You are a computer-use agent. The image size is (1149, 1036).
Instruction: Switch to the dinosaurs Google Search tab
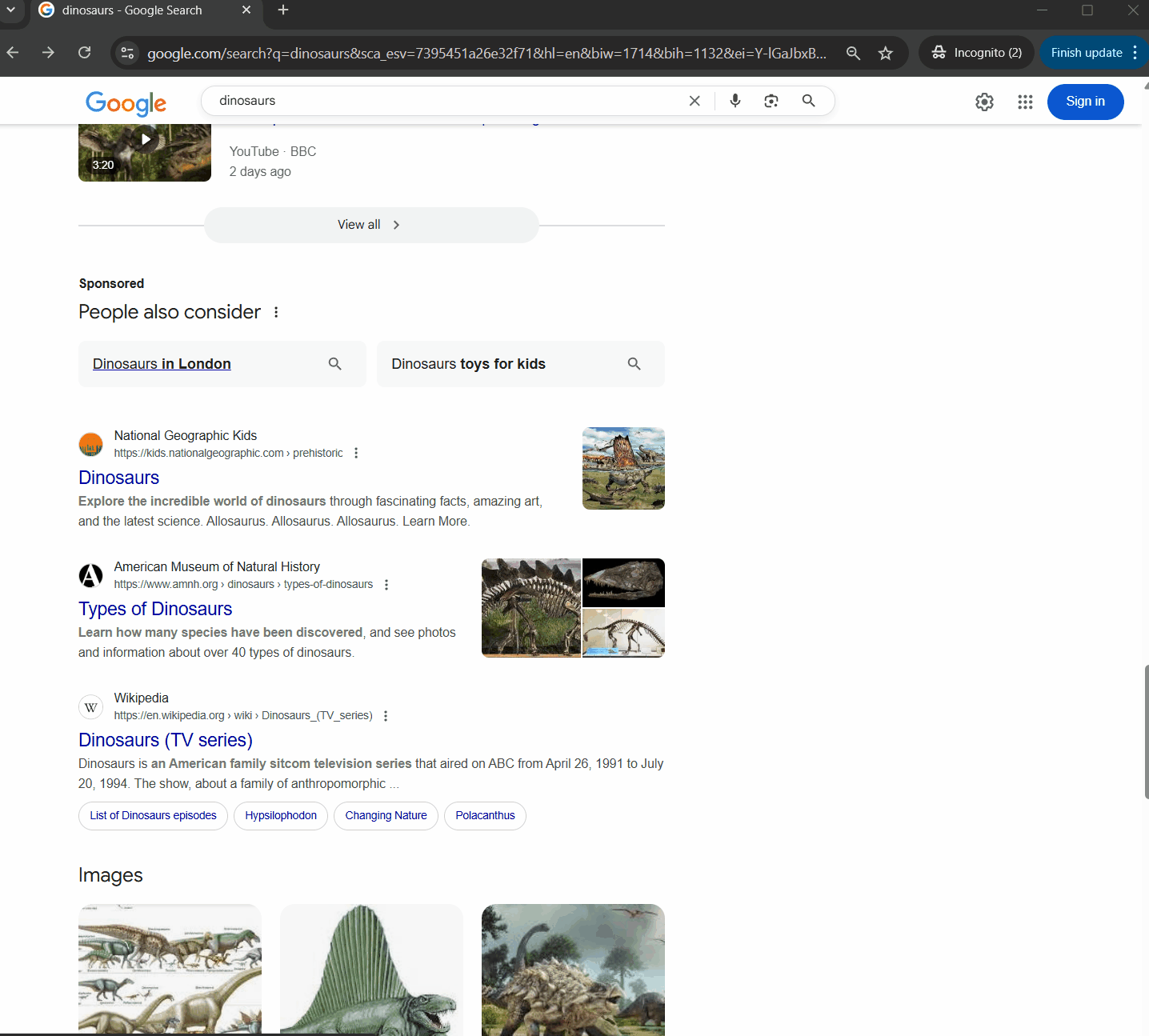tap(132, 10)
